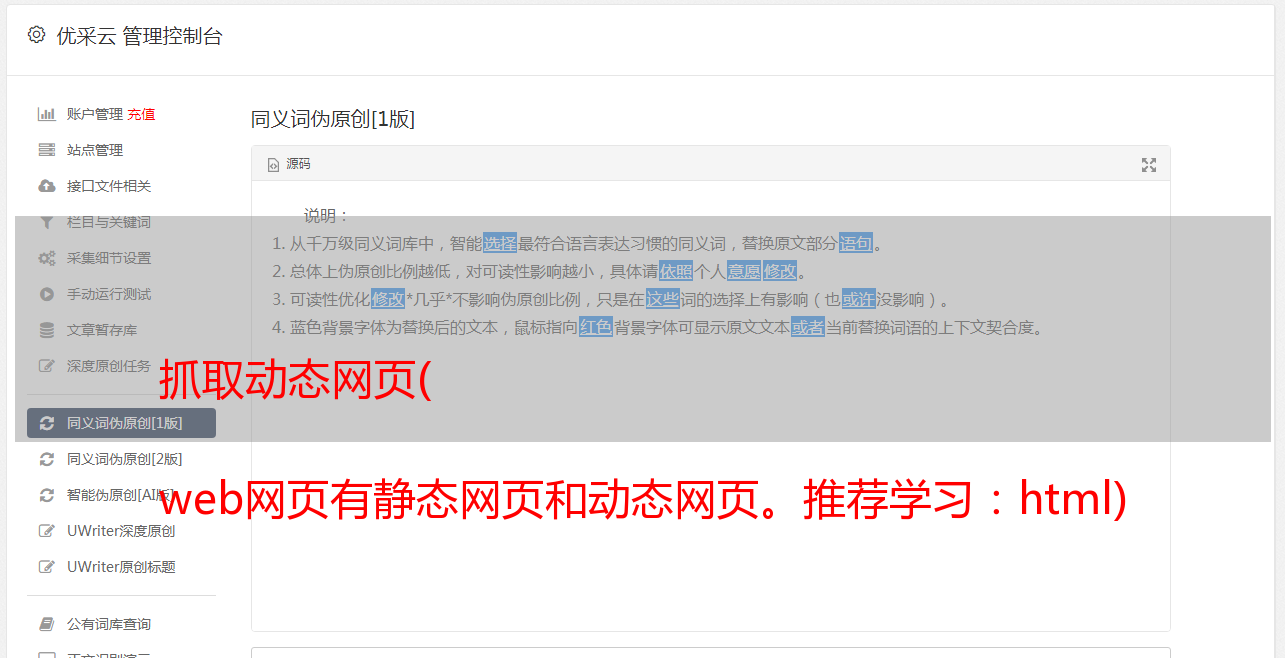Click the server icon beside 站点管理

(46, 150)
